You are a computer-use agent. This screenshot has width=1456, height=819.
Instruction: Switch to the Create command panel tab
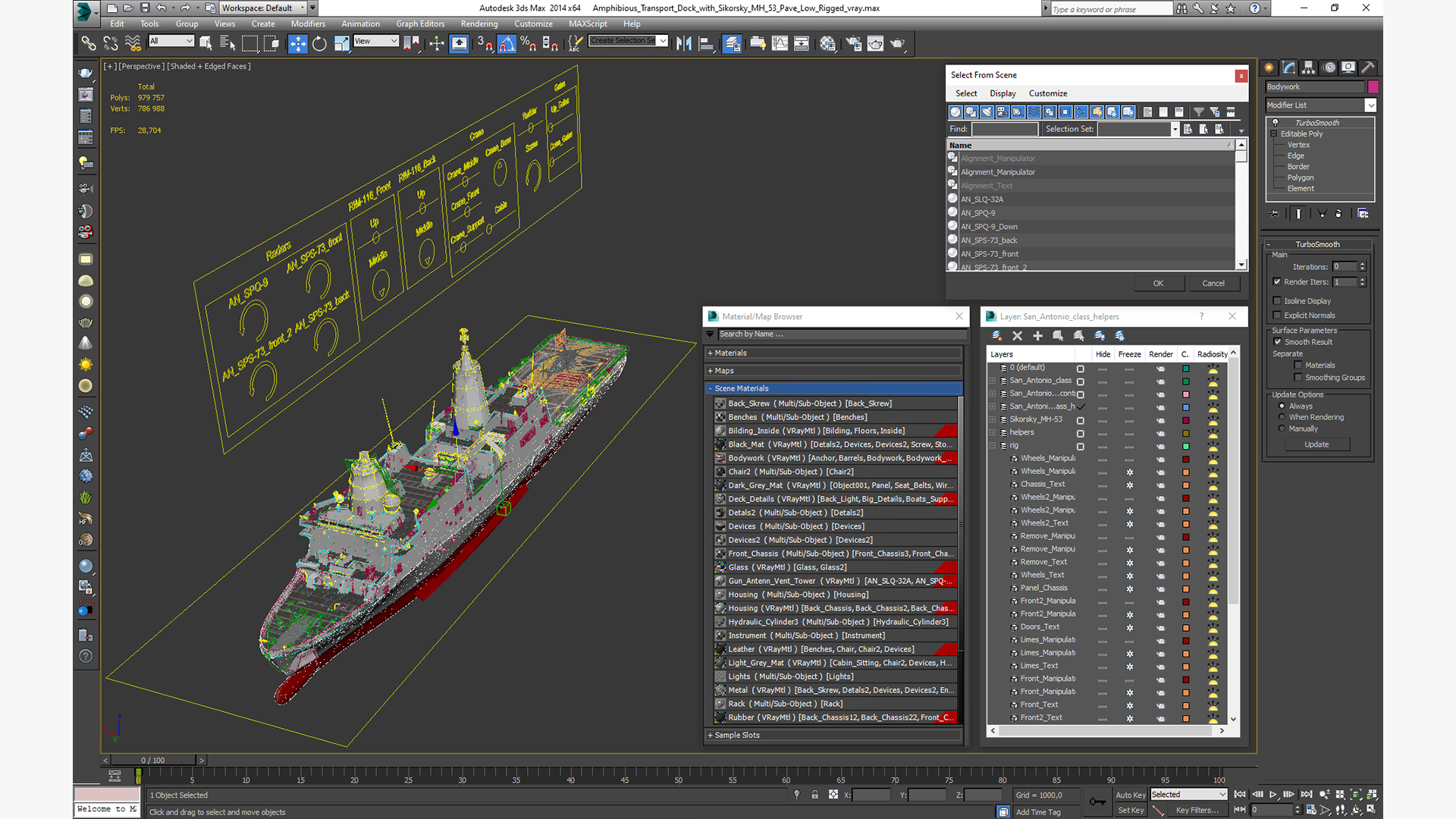click(x=1269, y=67)
